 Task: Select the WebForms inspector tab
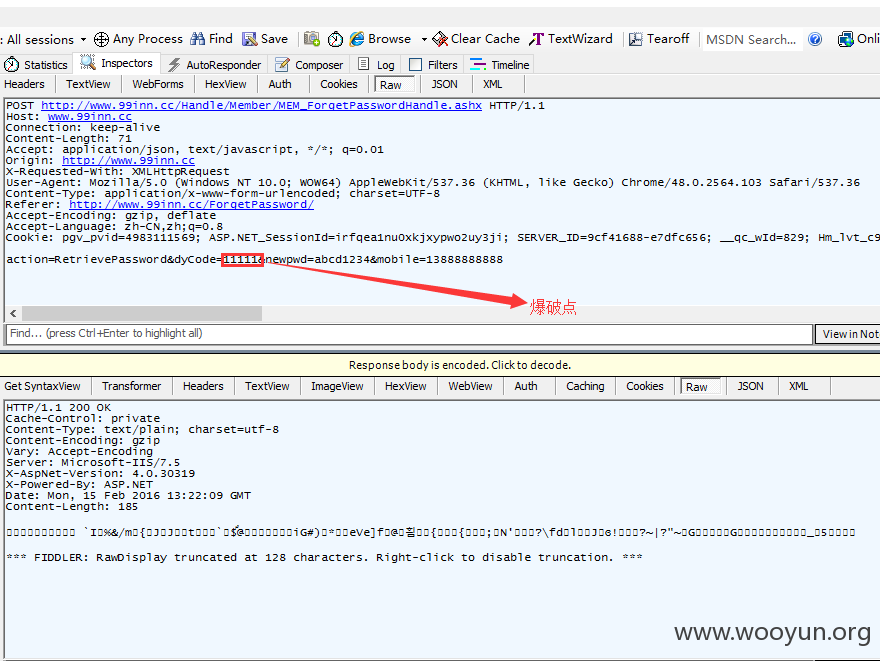tap(158, 84)
